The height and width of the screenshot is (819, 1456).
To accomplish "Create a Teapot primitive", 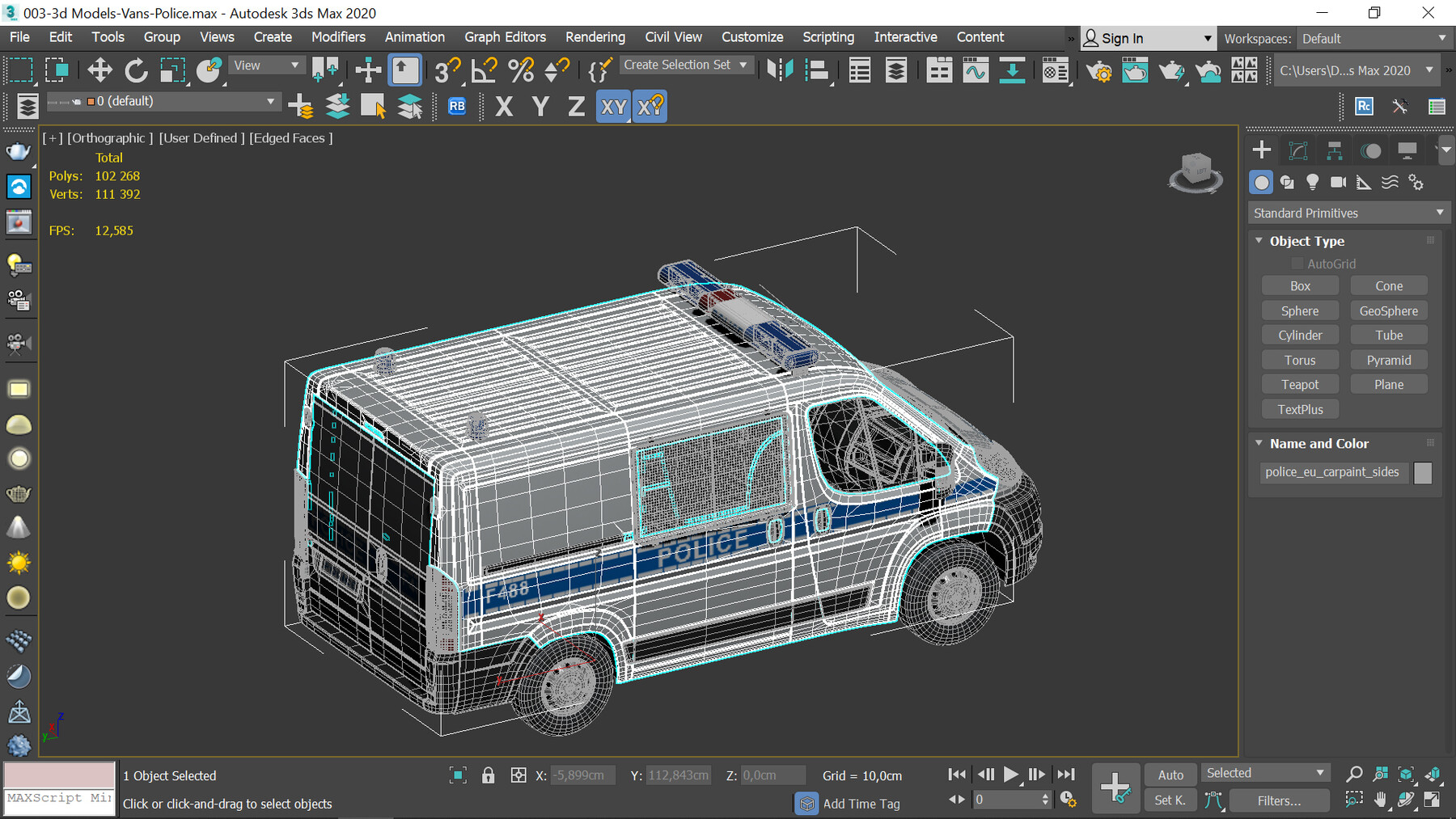I will coord(1300,383).
